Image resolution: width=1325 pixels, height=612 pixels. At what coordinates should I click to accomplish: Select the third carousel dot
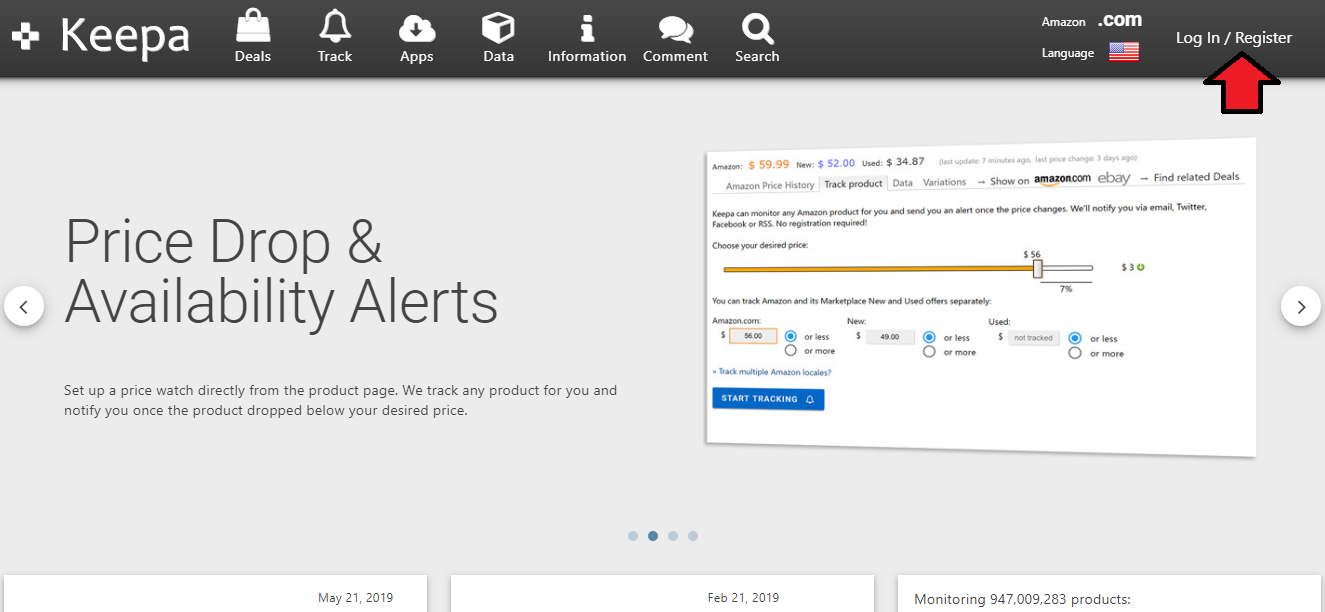(x=673, y=536)
